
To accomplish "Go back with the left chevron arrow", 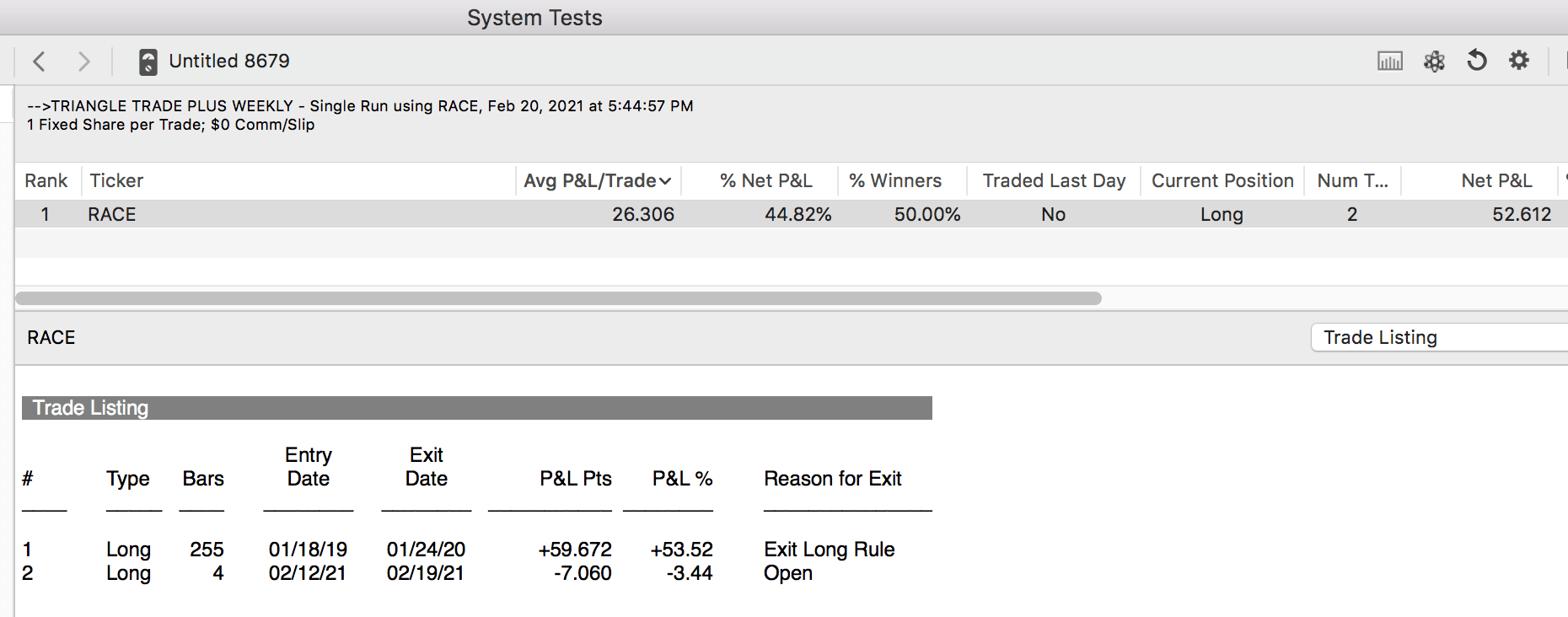I will pos(39,62).
